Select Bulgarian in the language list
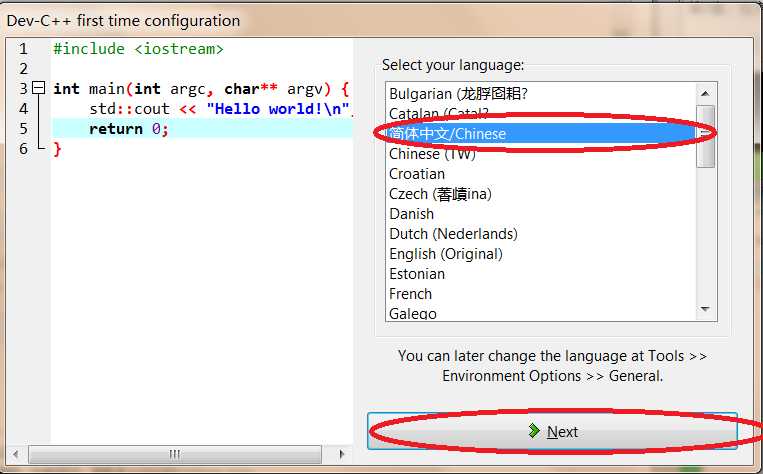Image resolution: width=763 pixels, height=474 pixels. click(x=541, y=93)
